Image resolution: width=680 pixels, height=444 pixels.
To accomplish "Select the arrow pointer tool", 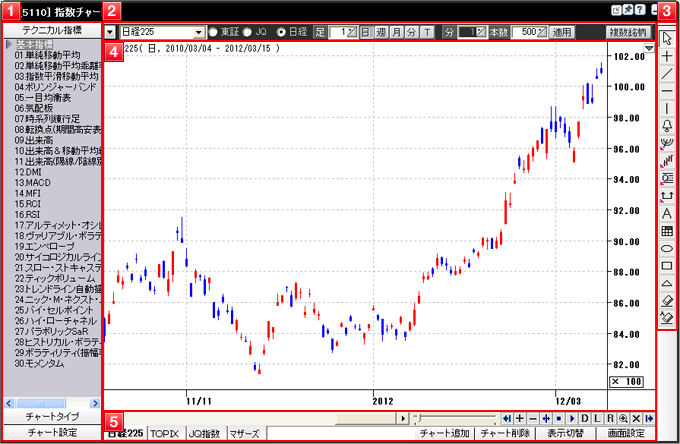I will pyautogui.click(x=667, y=39).
